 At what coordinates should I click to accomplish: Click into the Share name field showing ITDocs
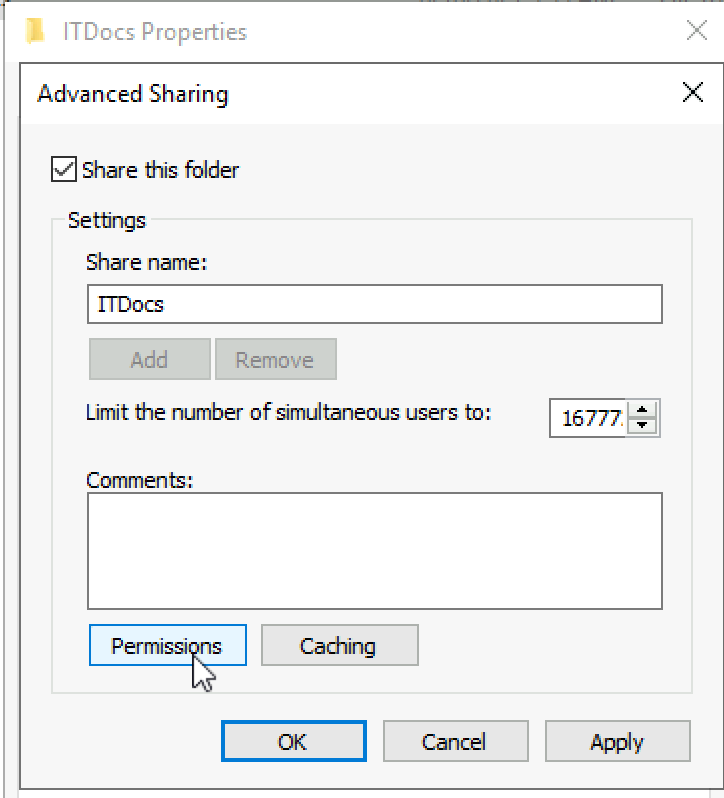(374, 304)
